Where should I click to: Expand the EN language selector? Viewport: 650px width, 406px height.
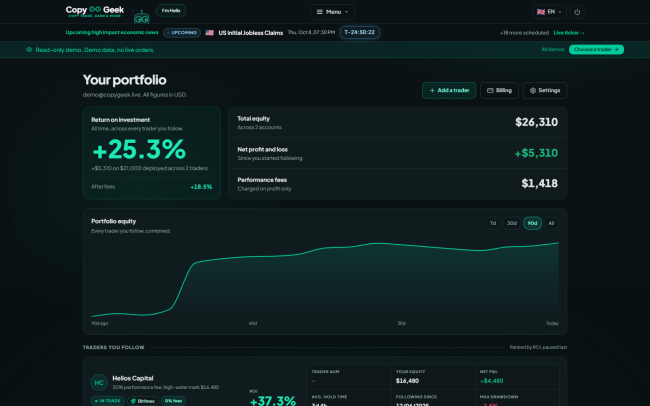coord(549,12)
